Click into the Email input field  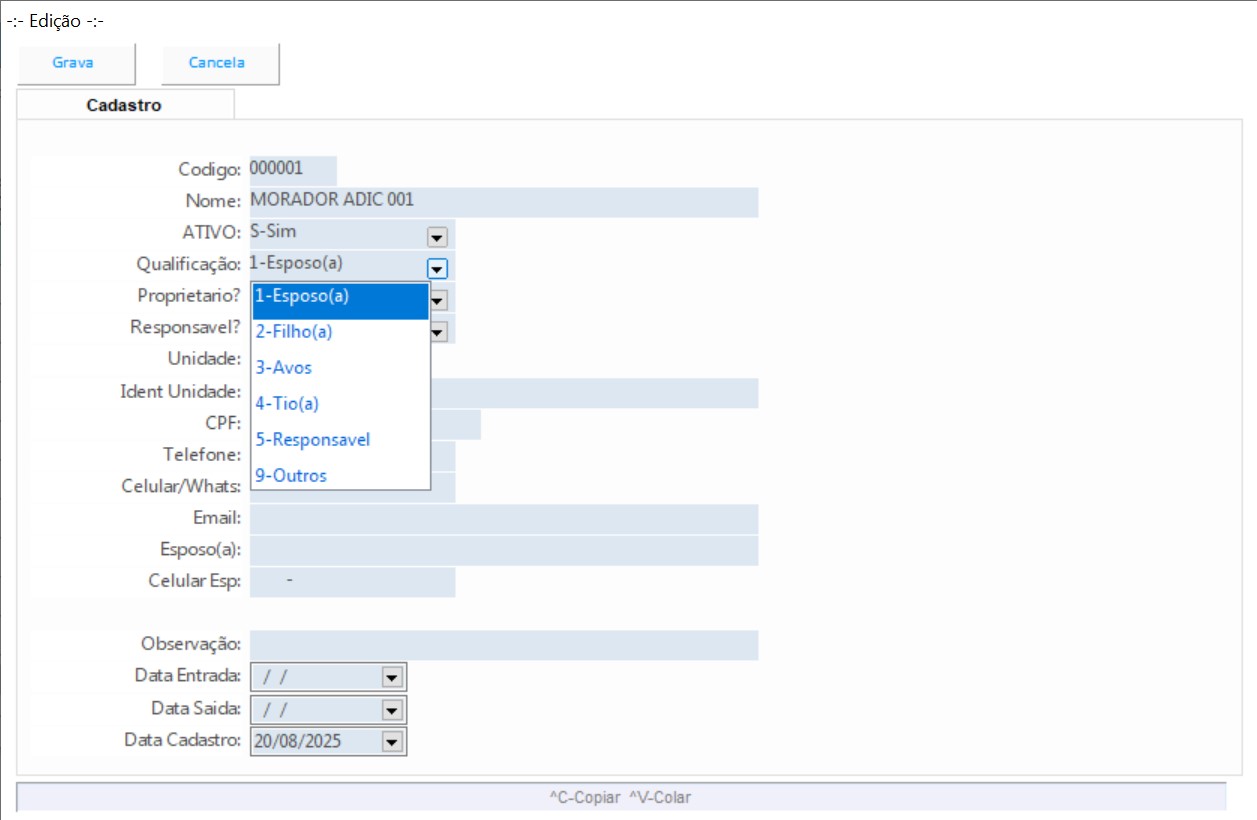point(503,518)
